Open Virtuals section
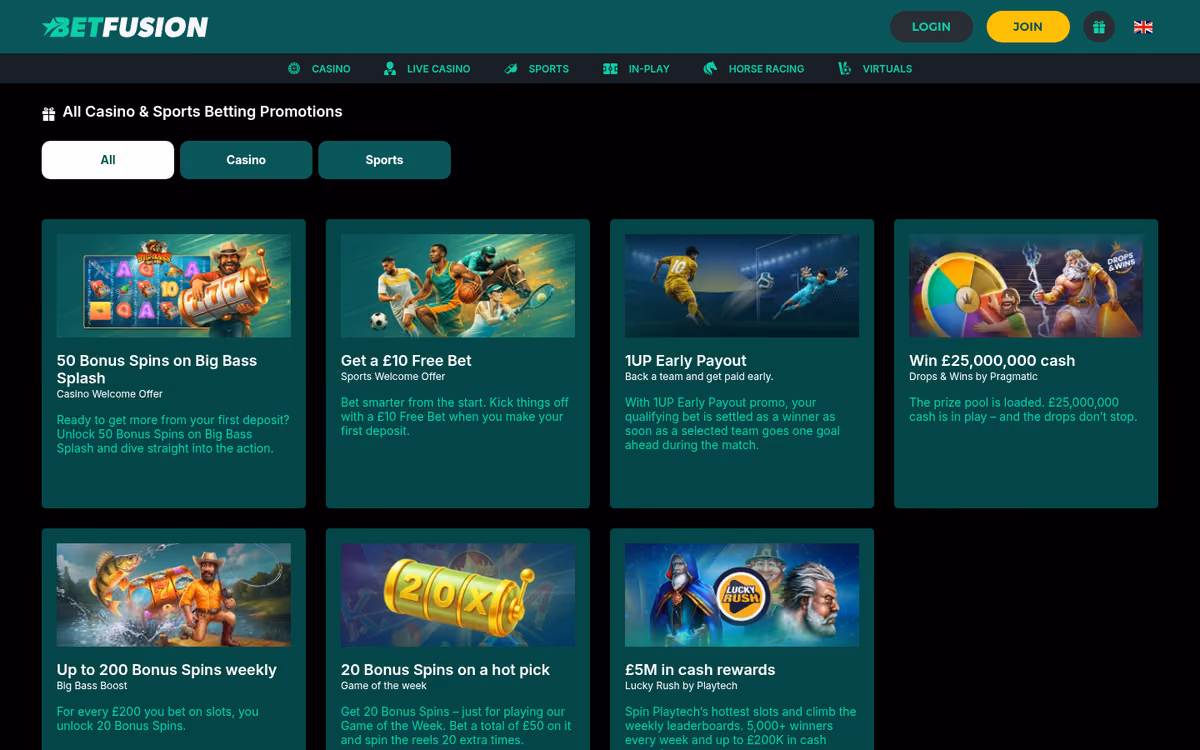The image size is (1200, 750). tap(887, 69)
